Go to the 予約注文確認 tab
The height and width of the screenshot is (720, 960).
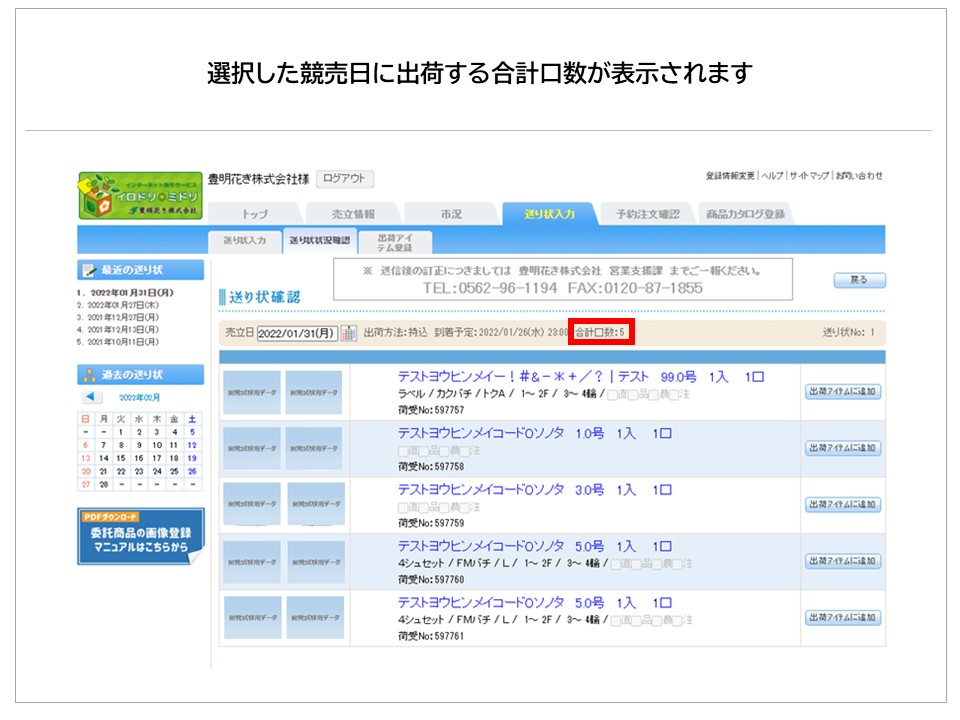tap(647, 214)
